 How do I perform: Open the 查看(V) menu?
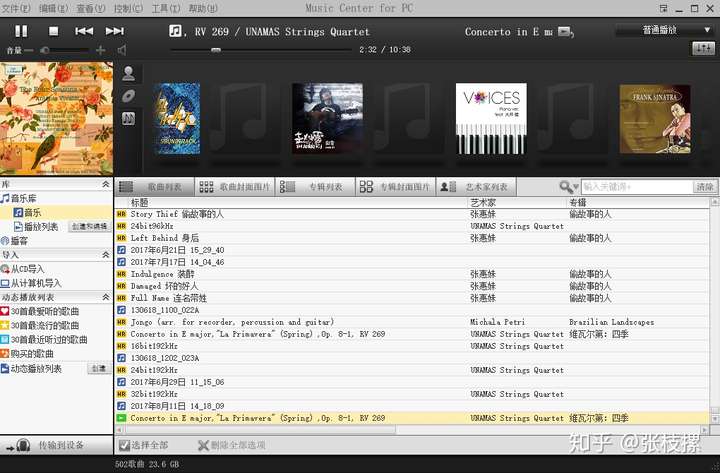coord(91,8)
